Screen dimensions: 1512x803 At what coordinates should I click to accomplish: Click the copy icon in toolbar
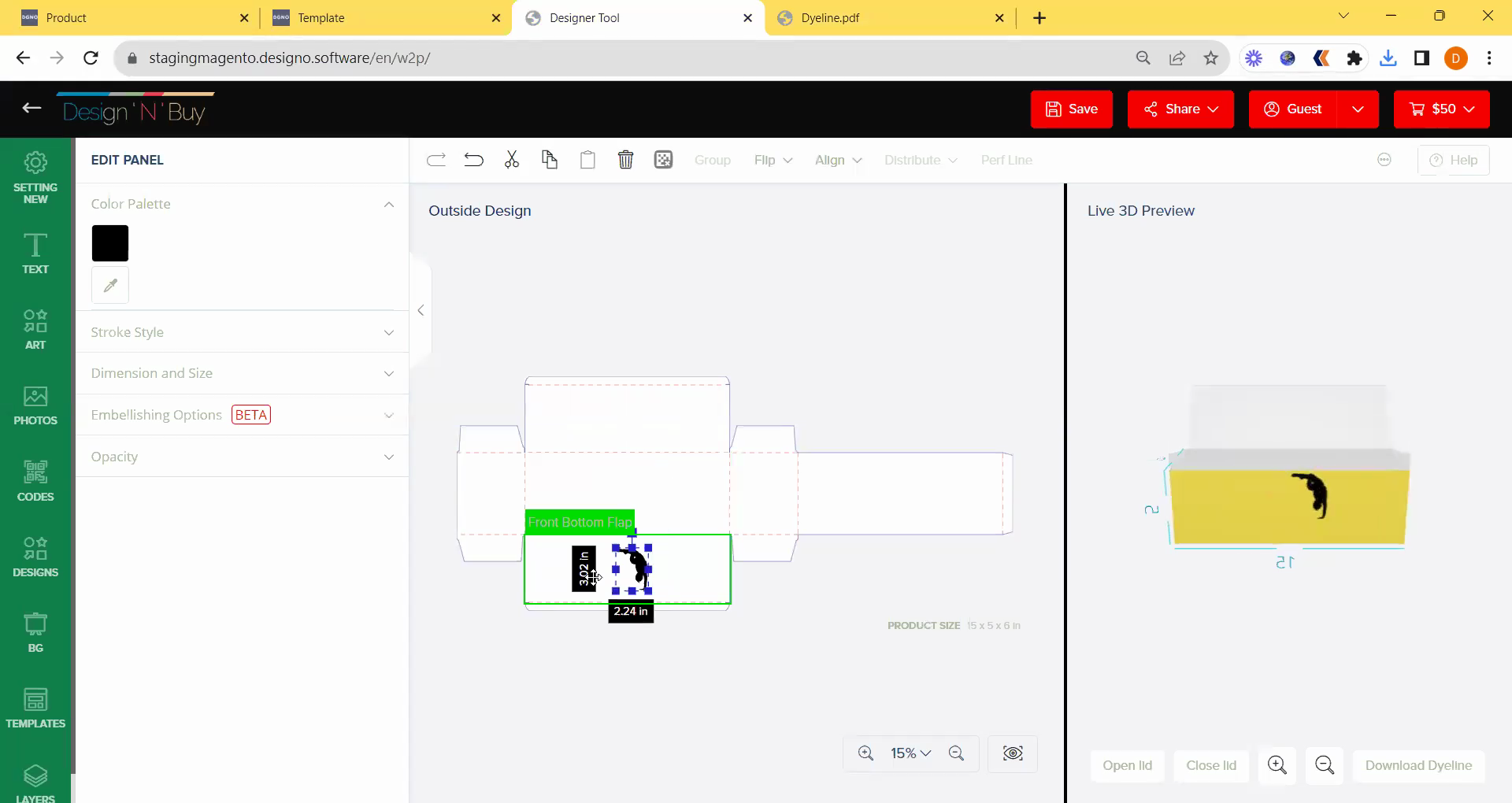pos(550,160)
